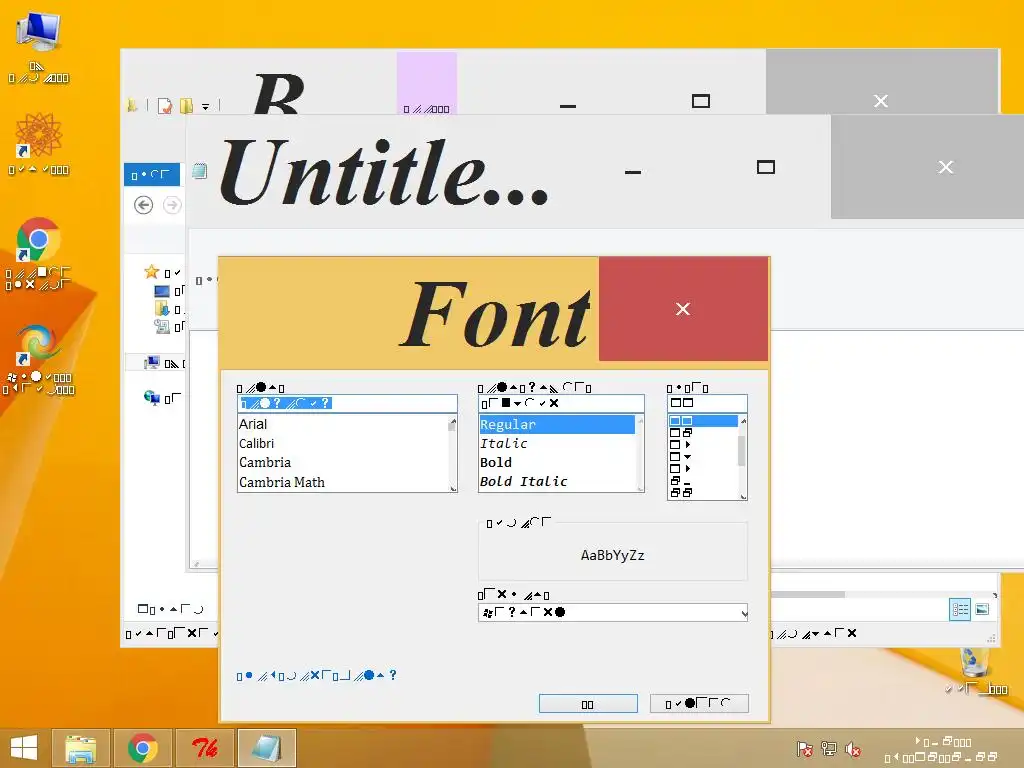Minimize the Notepad window
Viewport: 1024px width, 768px height.
coord(633,172)
